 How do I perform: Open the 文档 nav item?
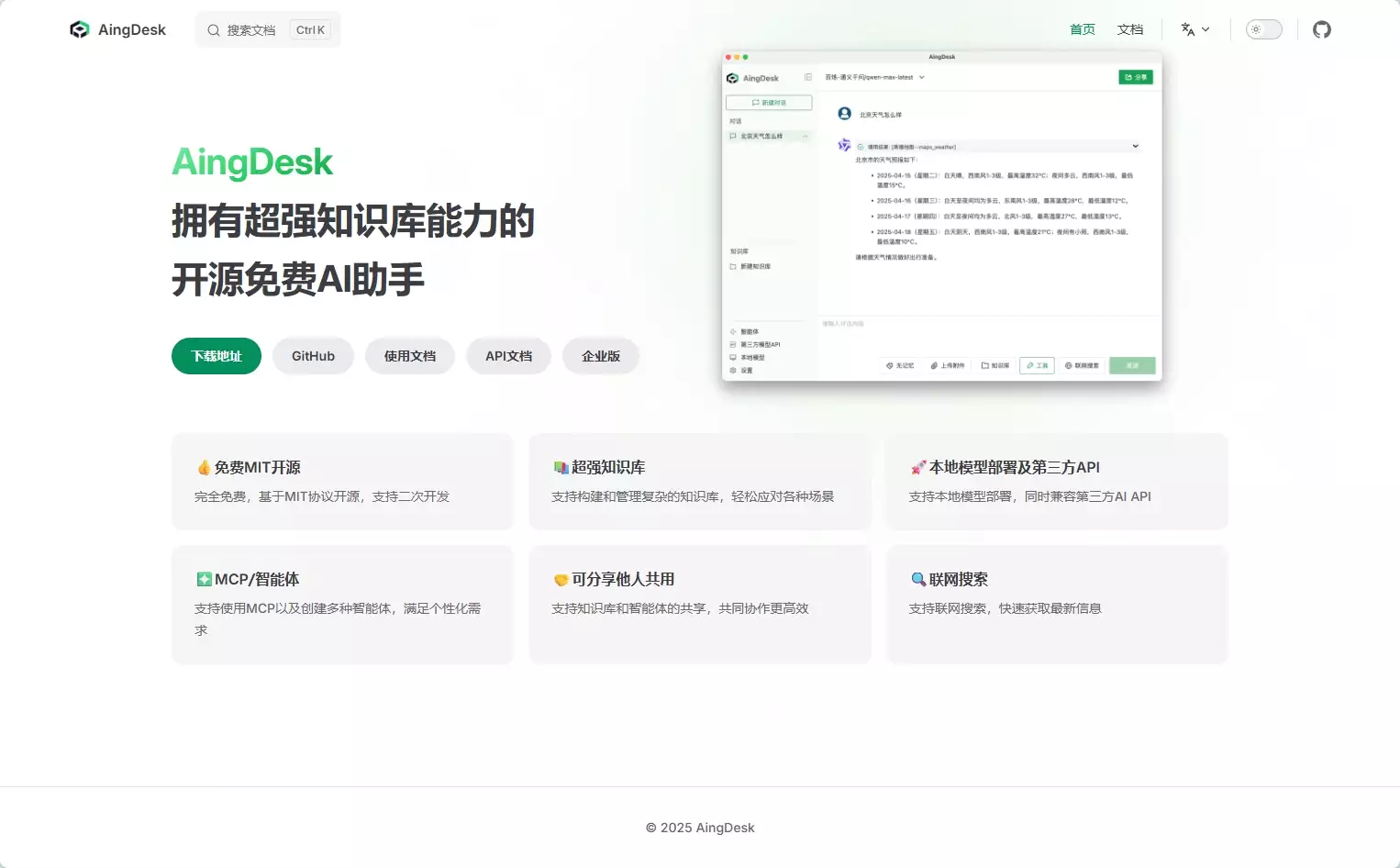[1130, 29]
